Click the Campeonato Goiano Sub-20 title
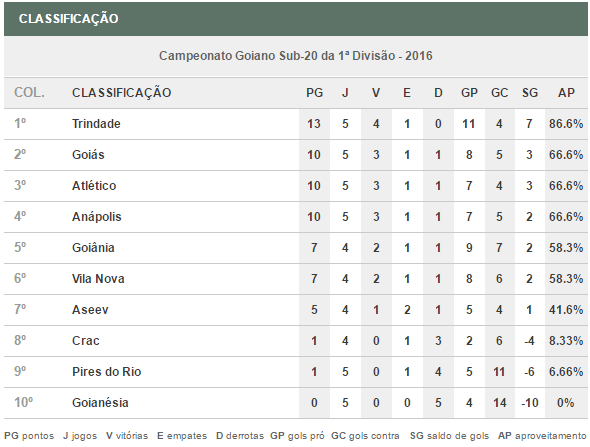Screen dimensions: 590x447 pos(296,56)
